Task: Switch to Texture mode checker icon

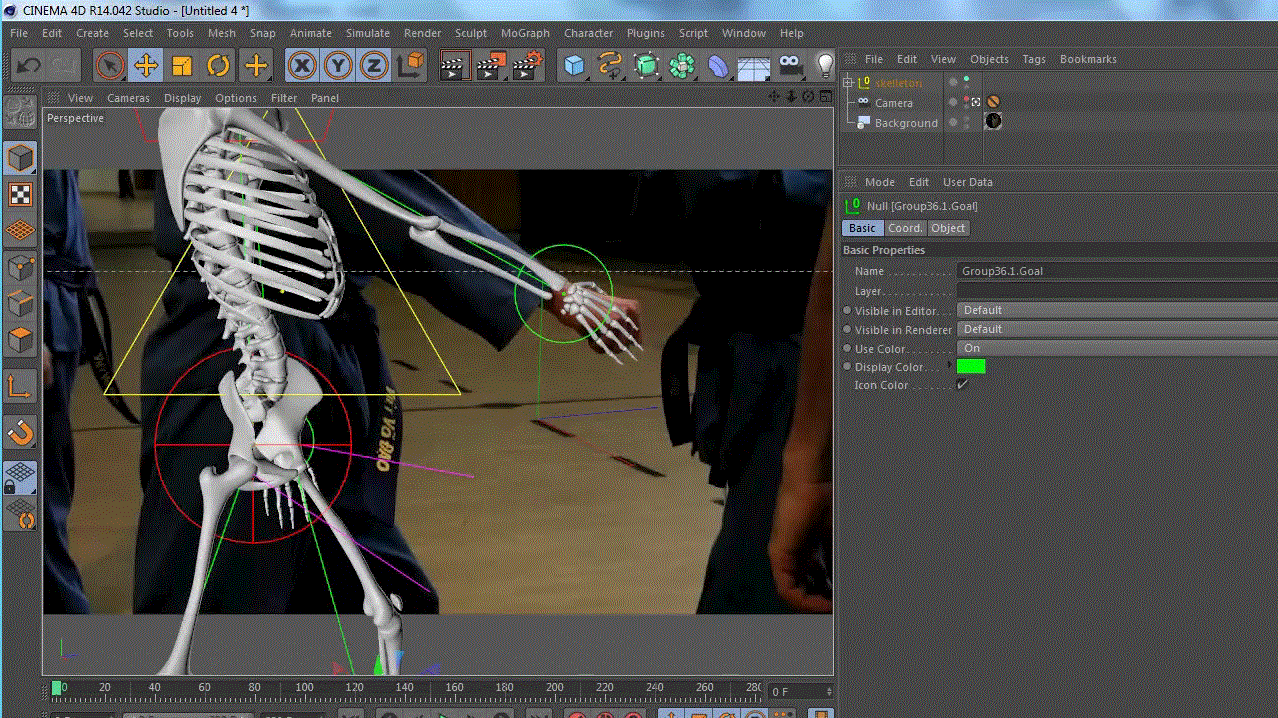Action: [21, 195]
